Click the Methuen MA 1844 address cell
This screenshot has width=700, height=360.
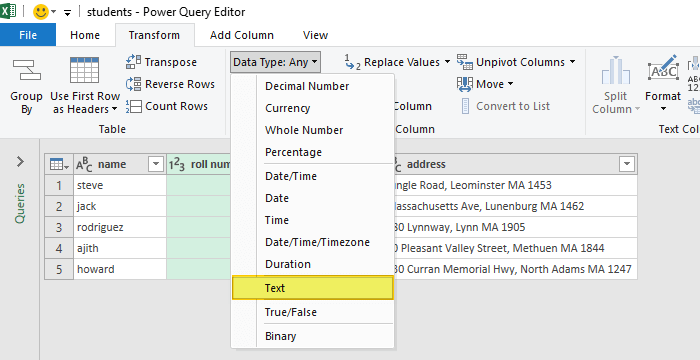[x=515, y=248]
